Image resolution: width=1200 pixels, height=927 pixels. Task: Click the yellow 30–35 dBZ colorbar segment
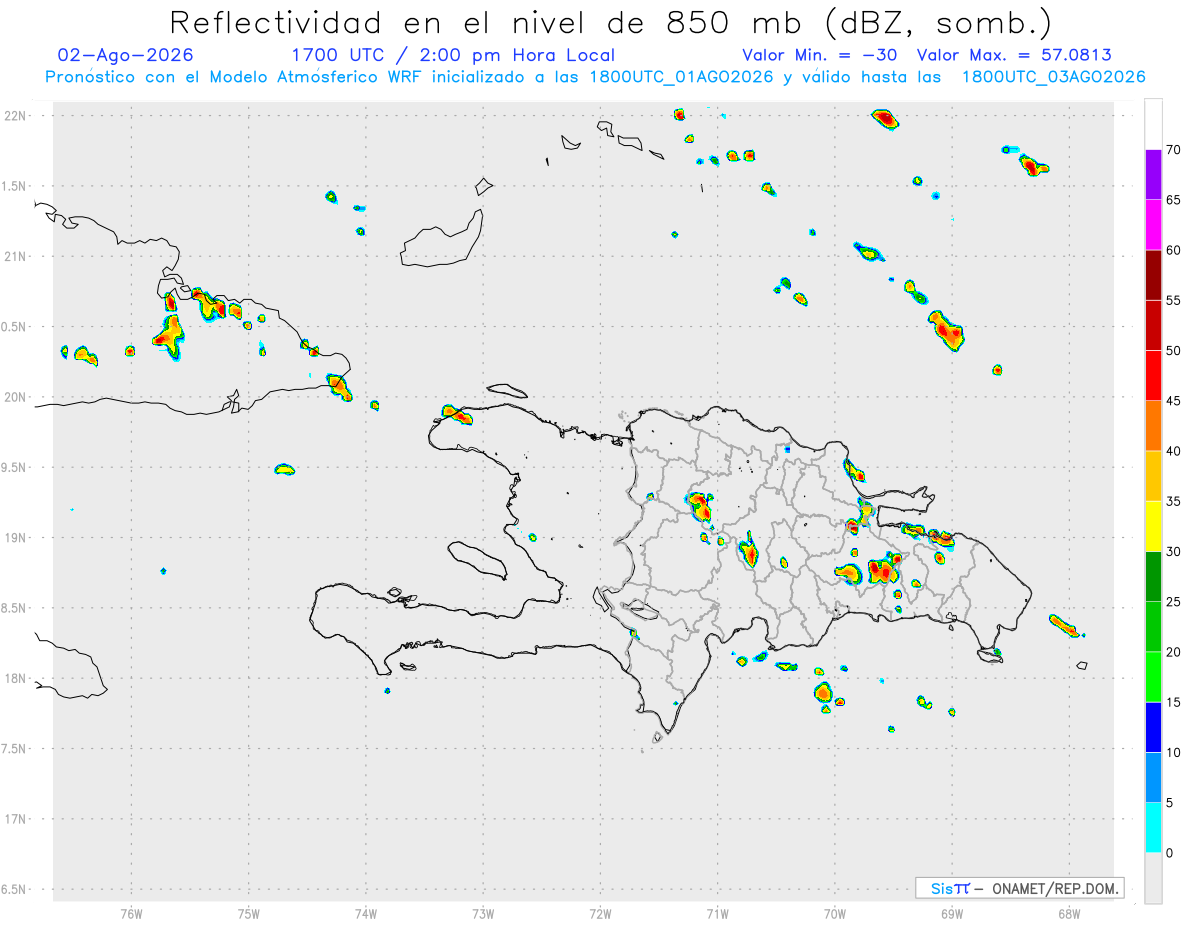(x=1153, y=526)
